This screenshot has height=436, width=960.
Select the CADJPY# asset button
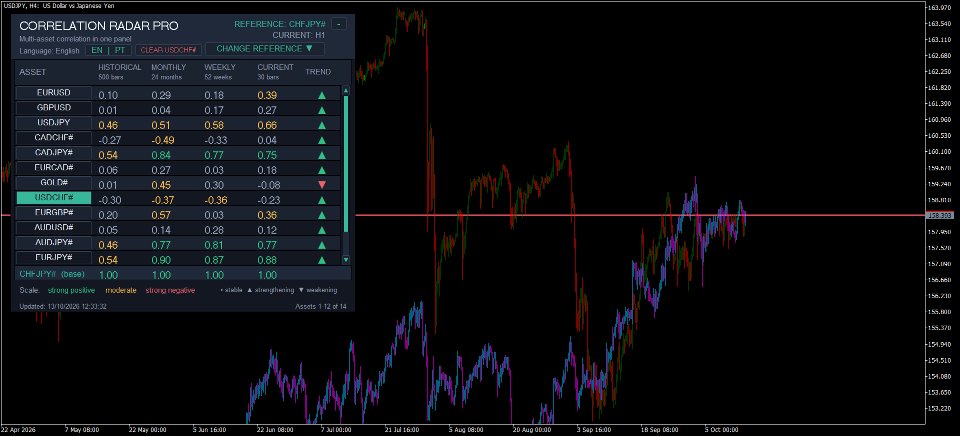54,152
